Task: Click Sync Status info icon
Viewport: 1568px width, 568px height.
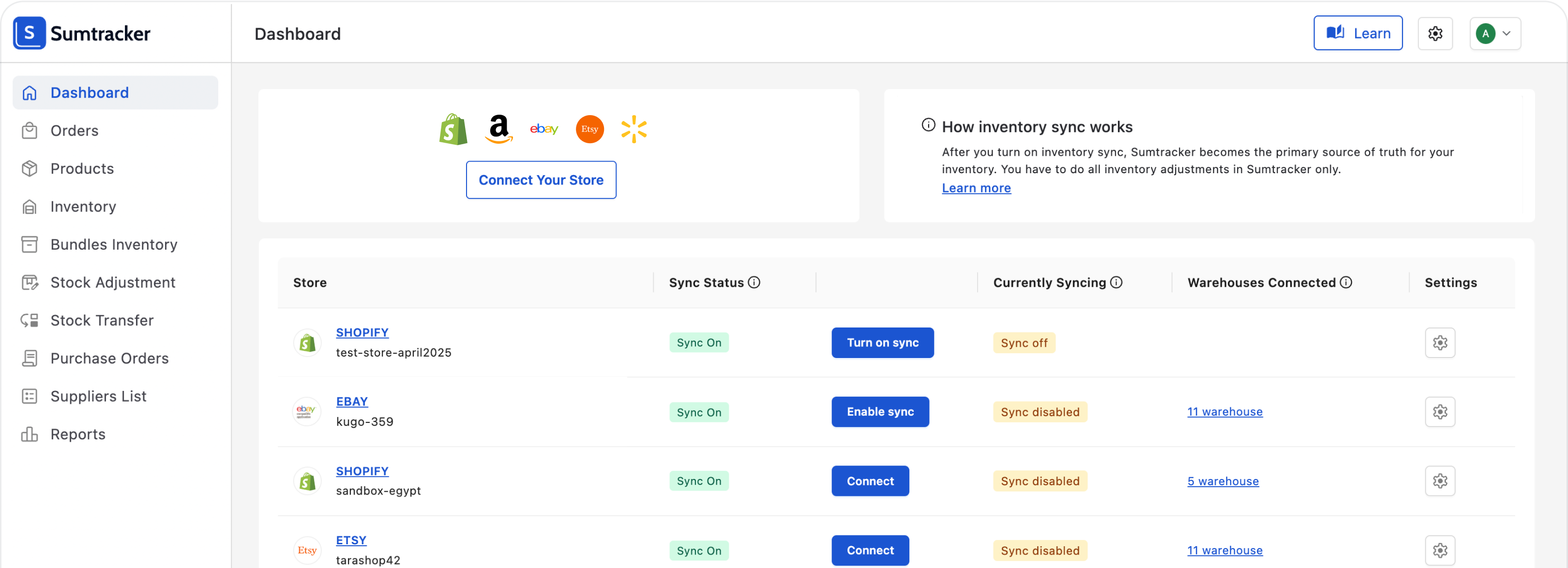Action: pyautogui.click(x=754, y=283)
